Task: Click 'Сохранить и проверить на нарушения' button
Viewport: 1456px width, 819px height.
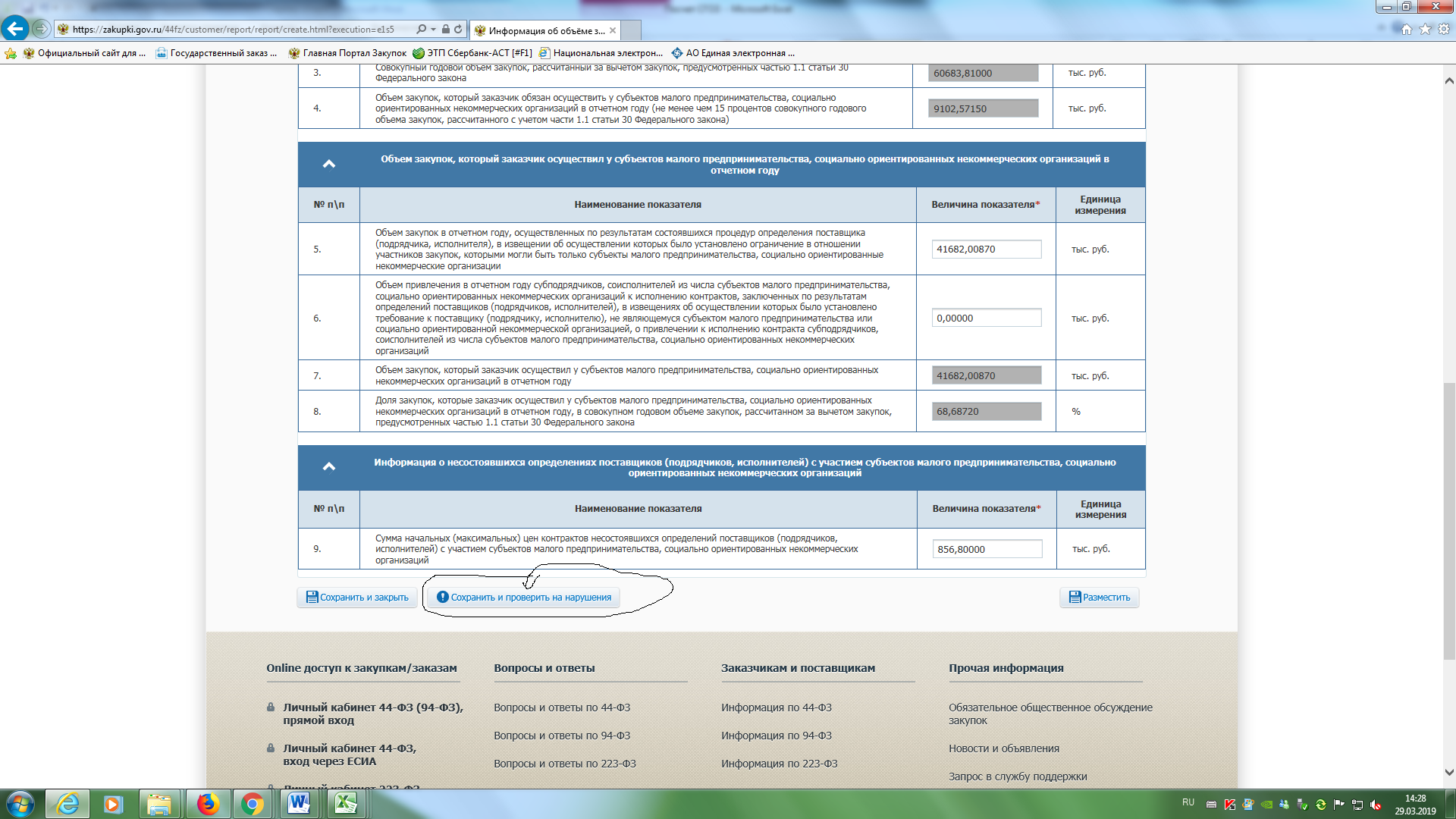Action: point(523,598)
